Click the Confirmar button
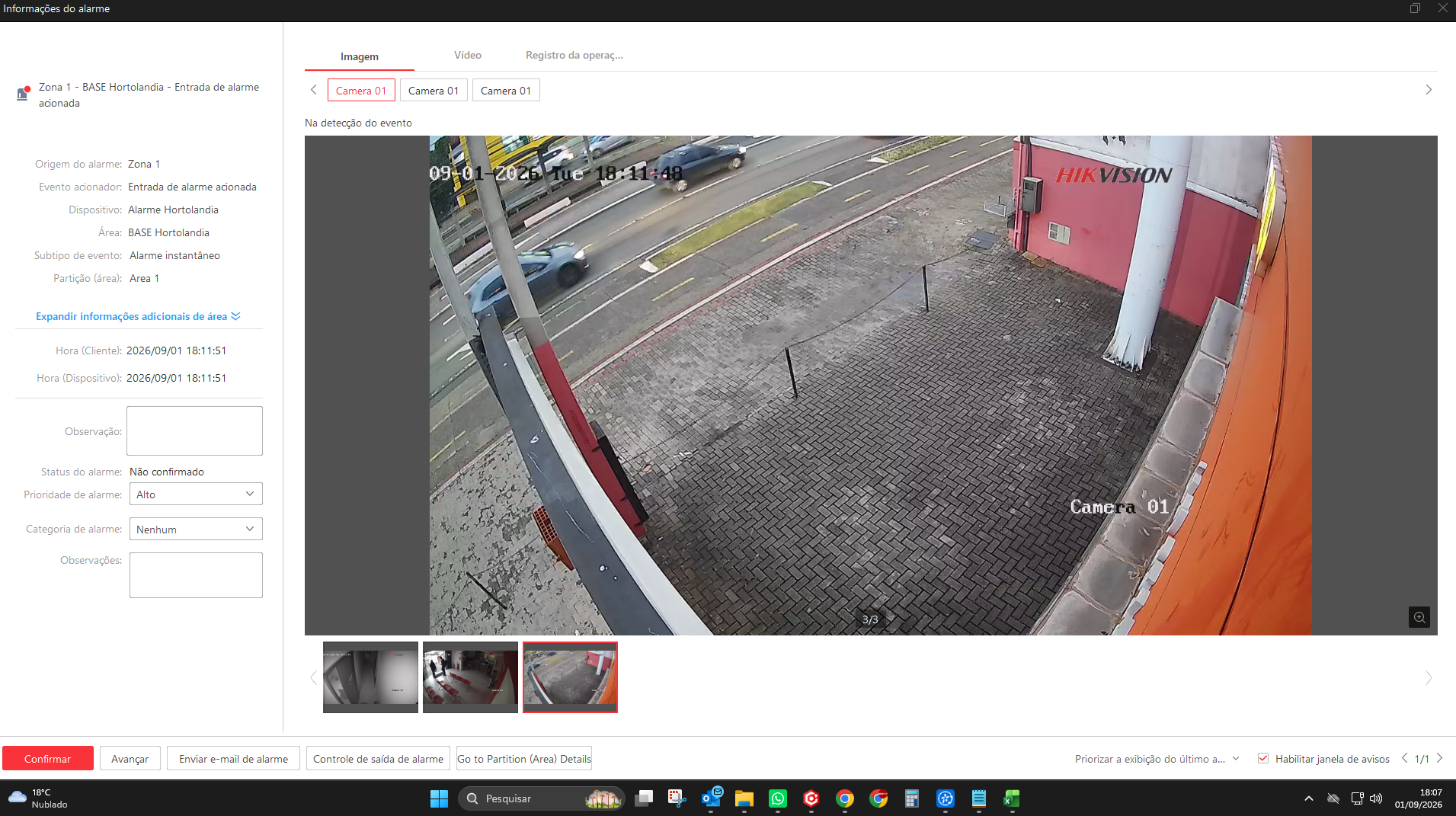The image size is (1456, 816). point(48,759)
